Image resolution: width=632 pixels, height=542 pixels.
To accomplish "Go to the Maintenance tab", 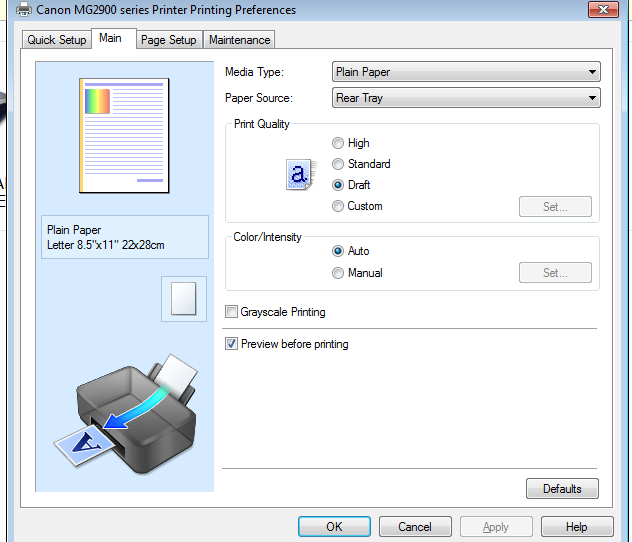I will 239,40.
